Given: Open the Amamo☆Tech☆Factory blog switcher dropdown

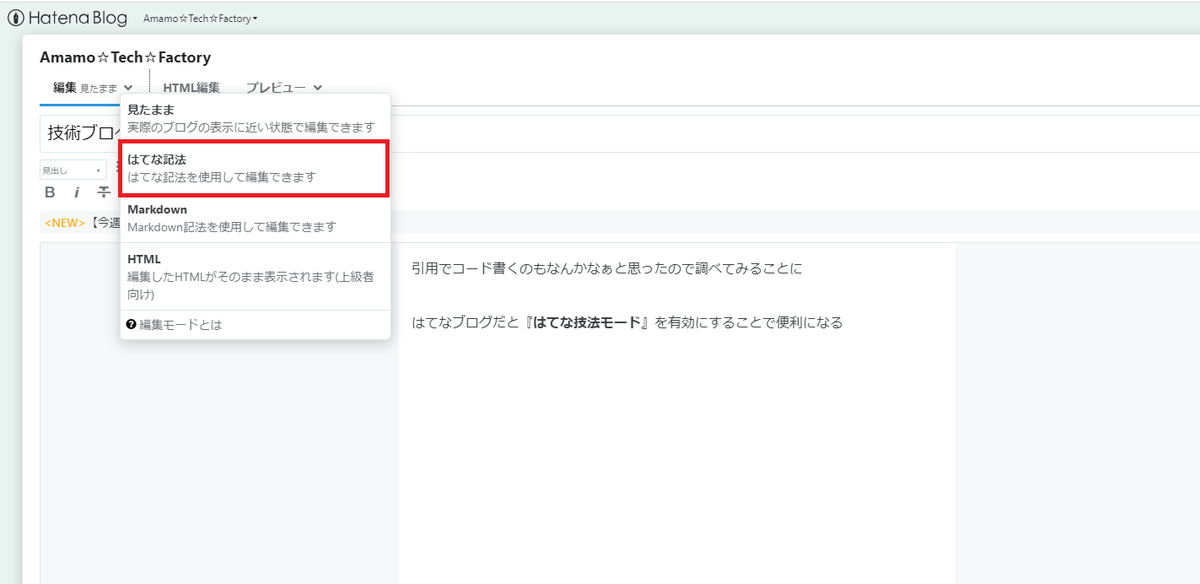Looking at the screenshot, I should 200,18.
